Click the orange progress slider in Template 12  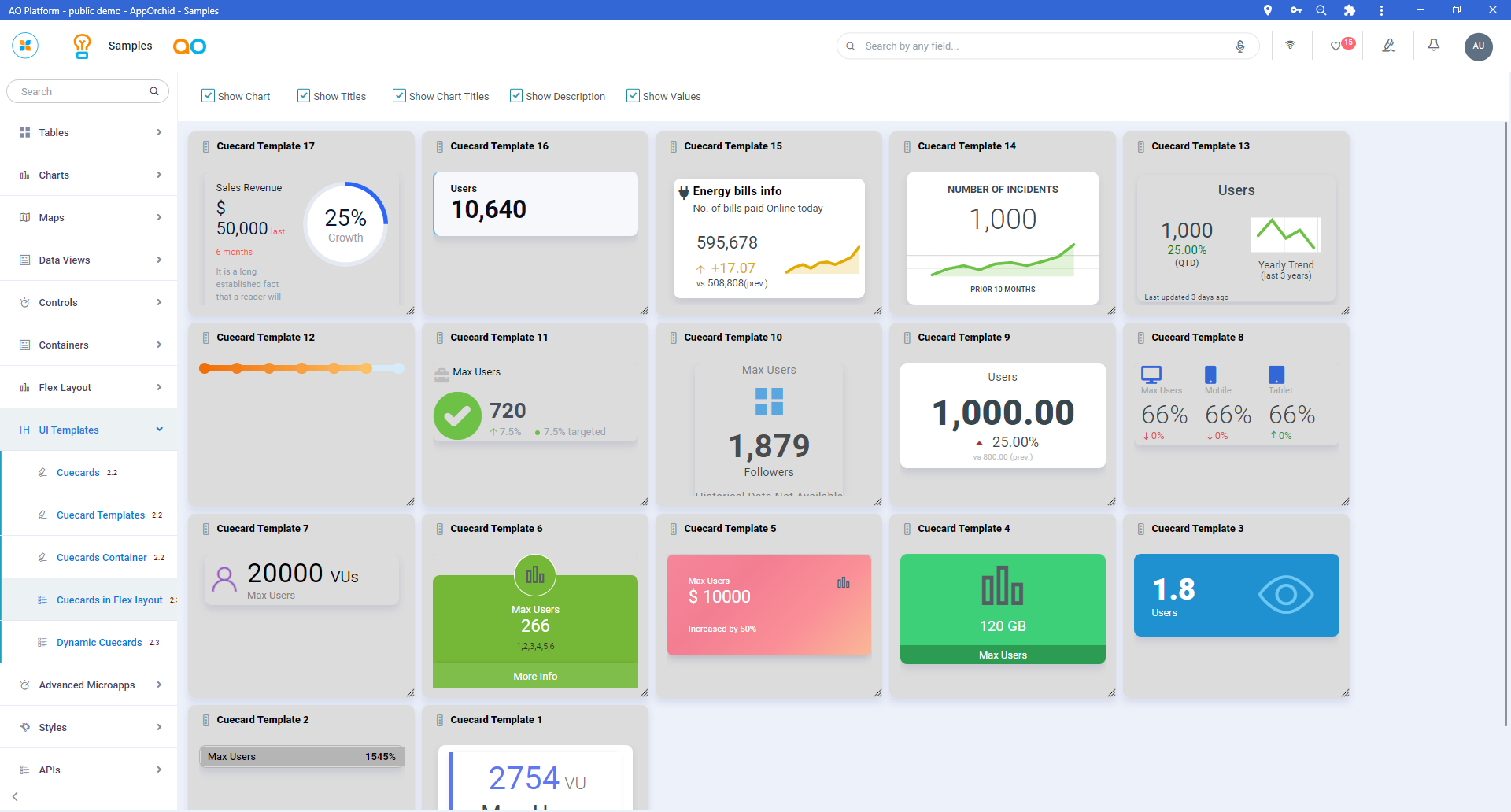(301, 368)
